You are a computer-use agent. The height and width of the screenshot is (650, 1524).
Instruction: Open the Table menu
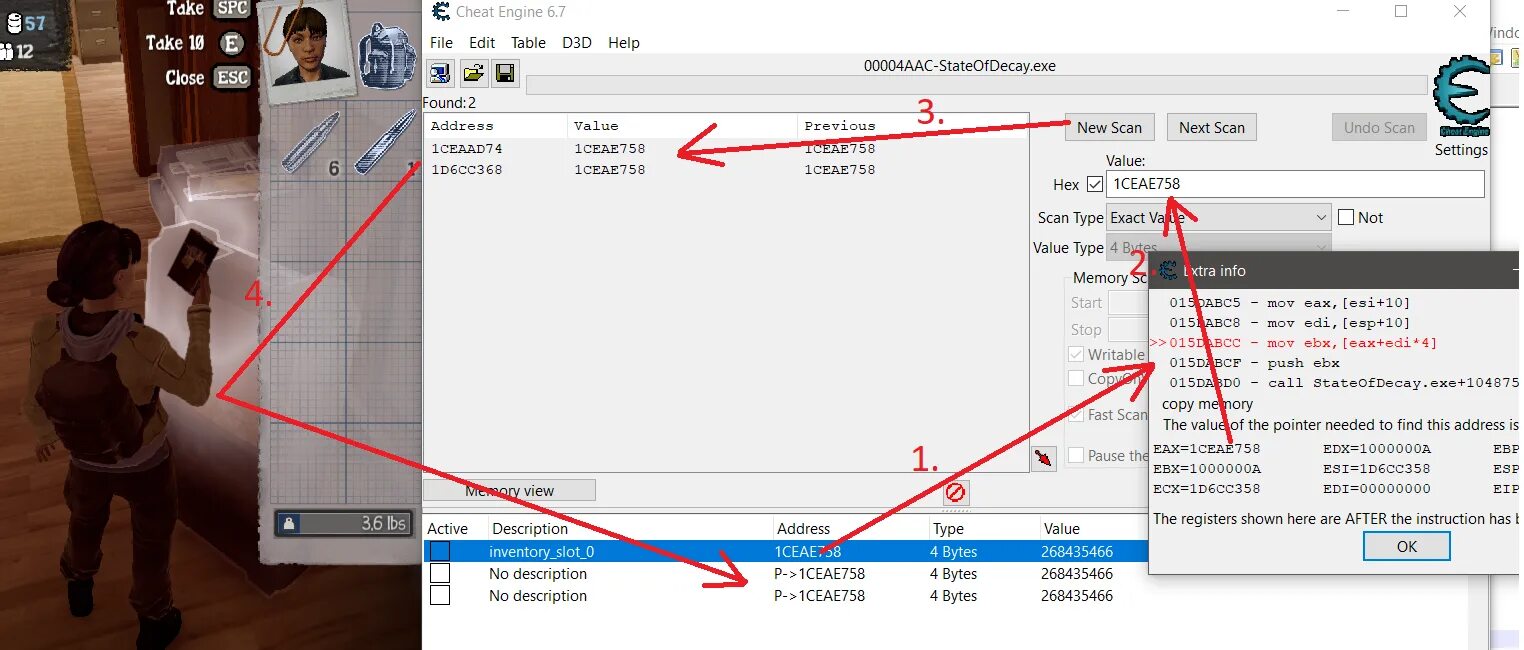[x=528, y=43]
